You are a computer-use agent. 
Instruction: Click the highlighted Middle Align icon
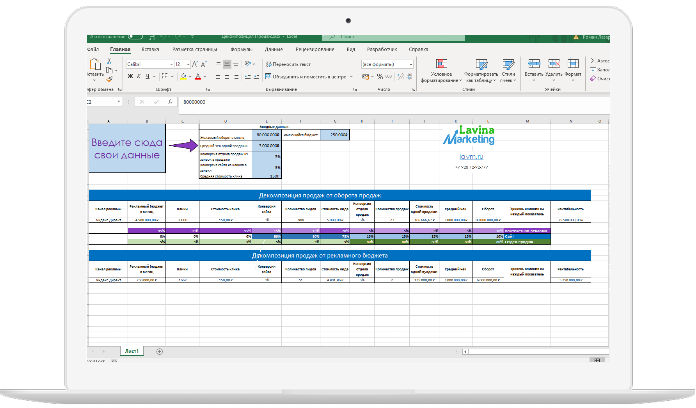[227, 64]
